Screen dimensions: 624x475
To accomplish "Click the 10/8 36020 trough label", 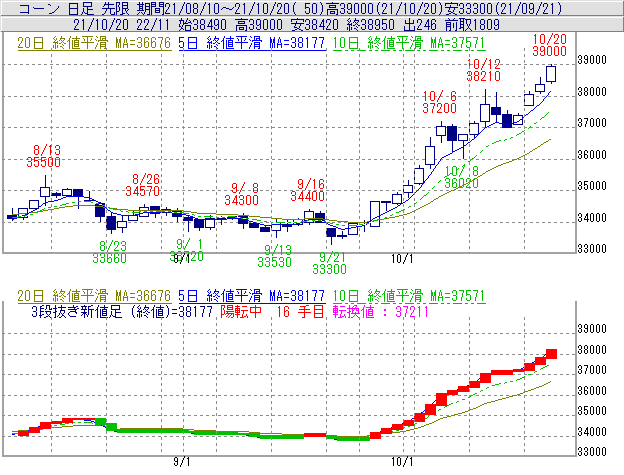I will (461, 177).
